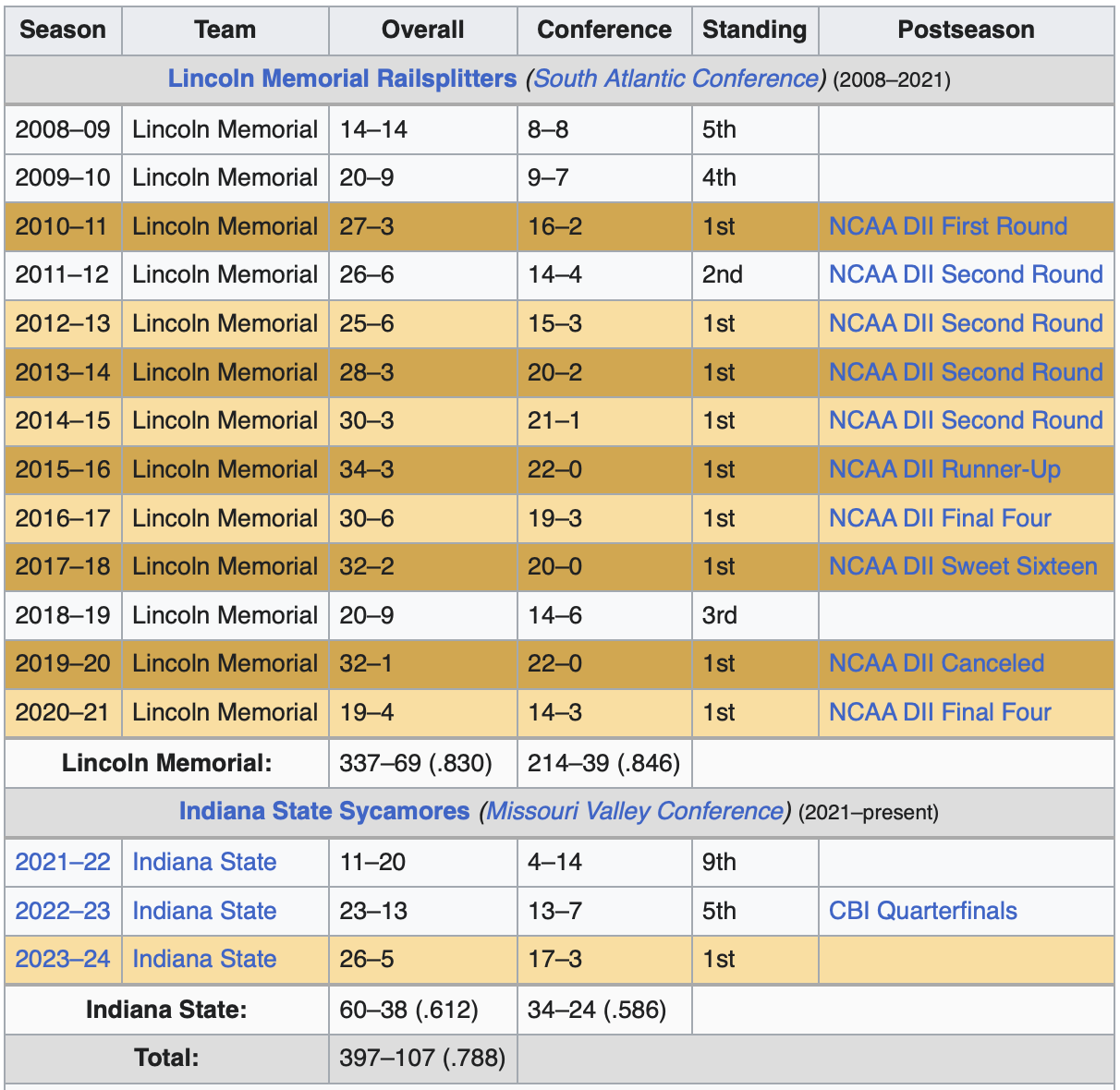Click the Season column header
Screen dimensions: 1120x1090
coord(63,30)
